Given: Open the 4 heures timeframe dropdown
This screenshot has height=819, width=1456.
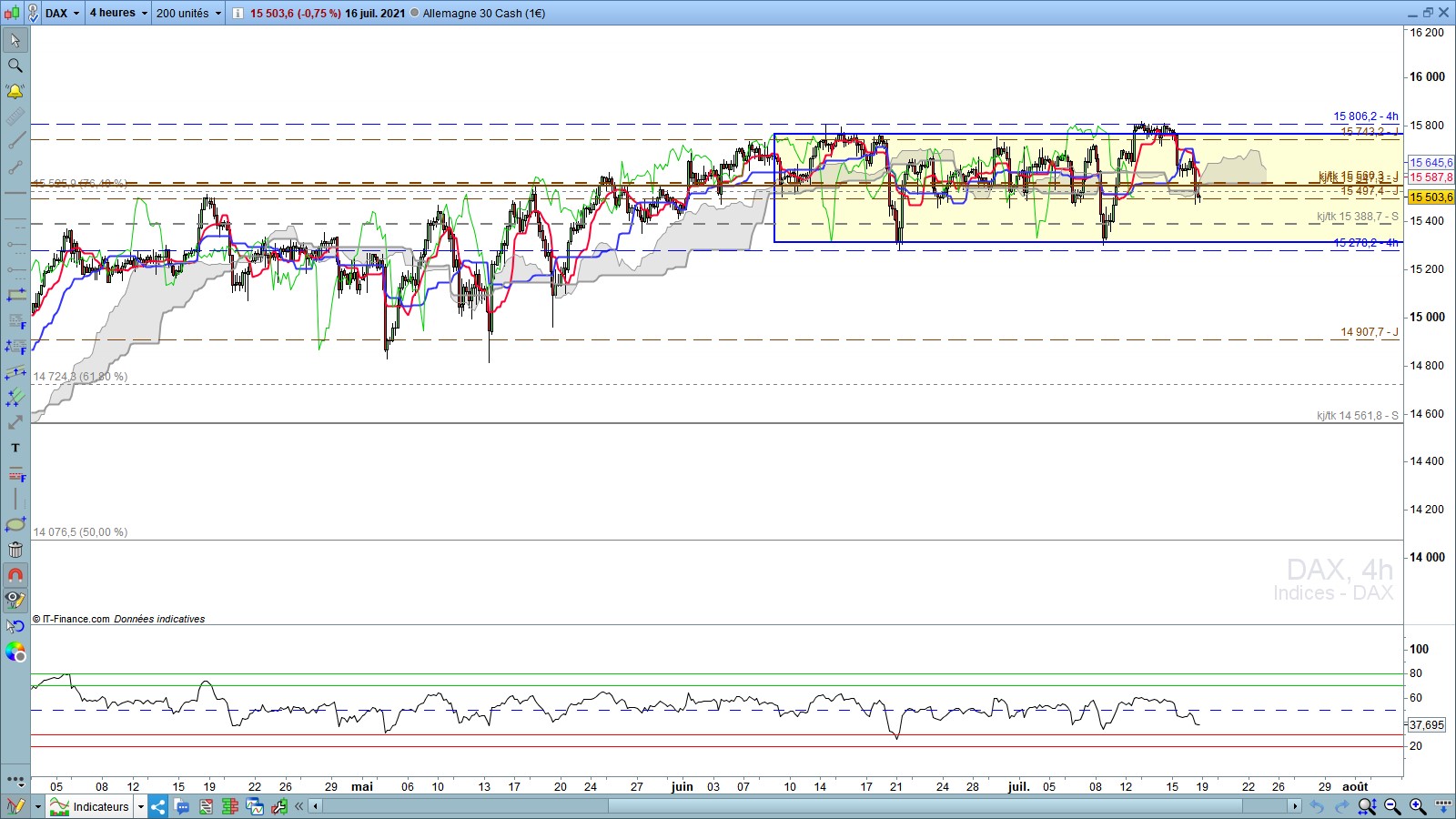Looking at the screenshot, I should coord(118,13).
